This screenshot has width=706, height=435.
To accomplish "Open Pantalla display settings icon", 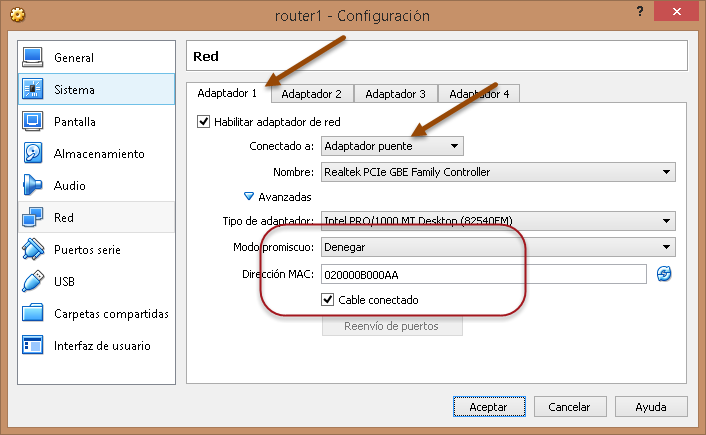I will click(33, 121).
